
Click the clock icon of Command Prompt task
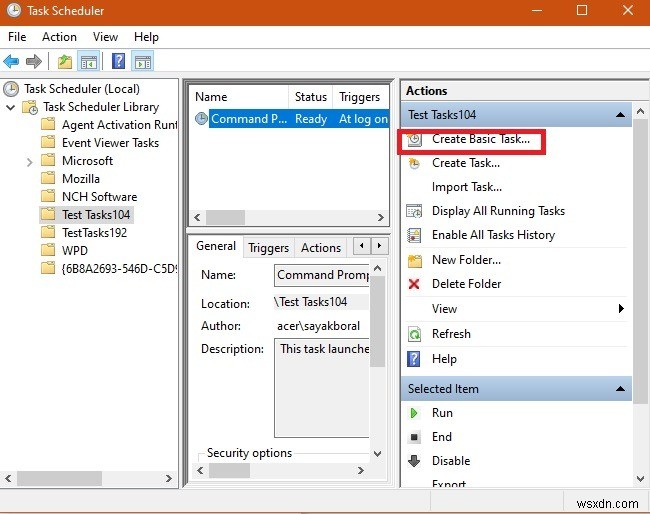pos(201,119)
